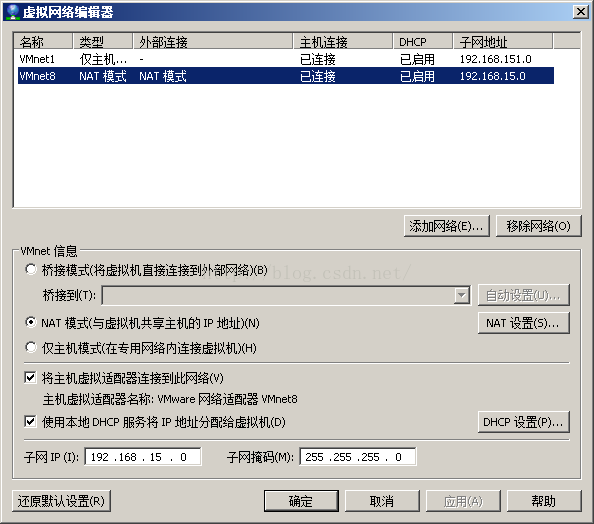Open DHCP 设置(P)... dialog
594x524 pixels.
point(524,422)
